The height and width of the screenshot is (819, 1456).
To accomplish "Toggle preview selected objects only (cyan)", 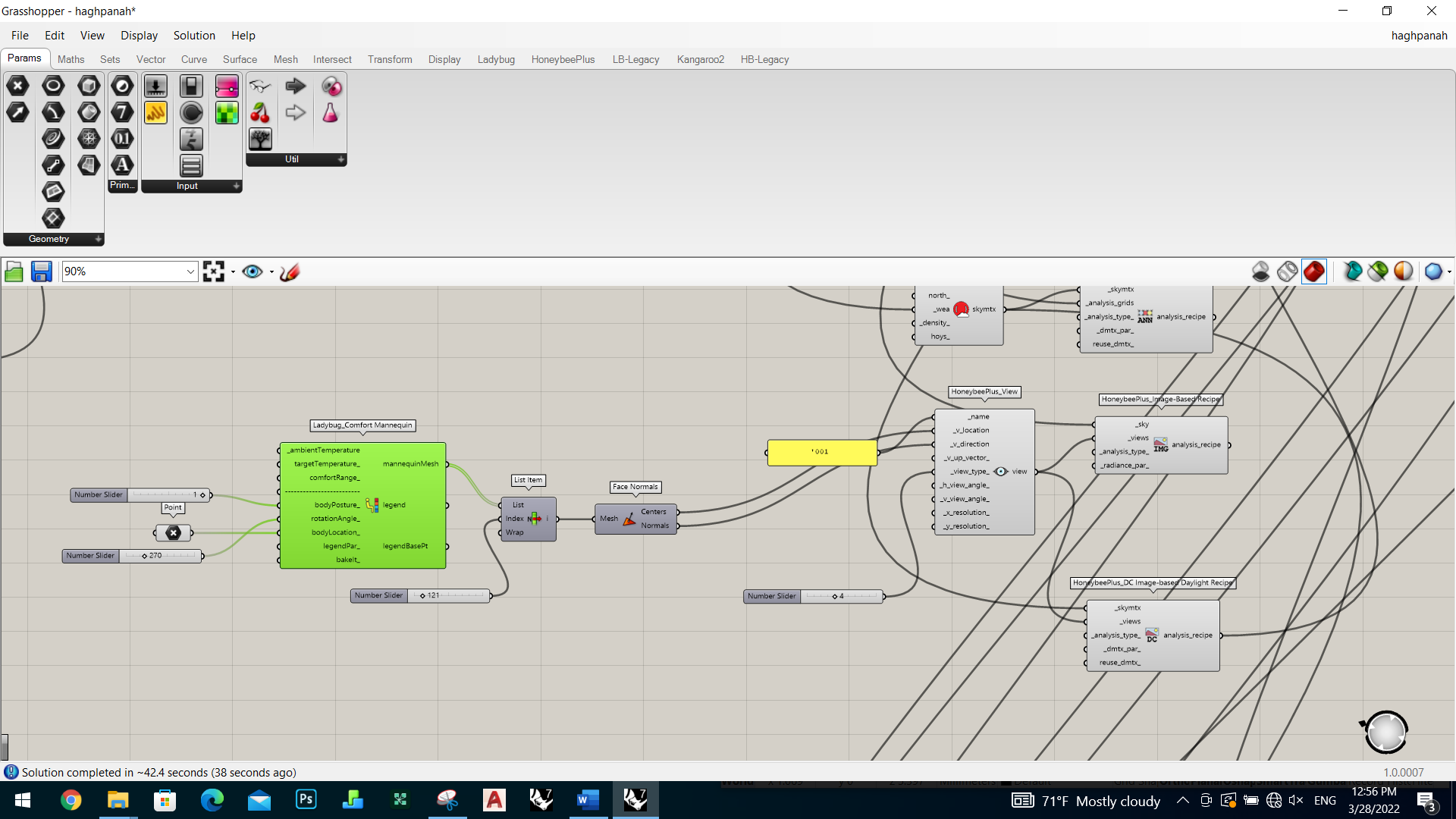I will coord(1352,271).
